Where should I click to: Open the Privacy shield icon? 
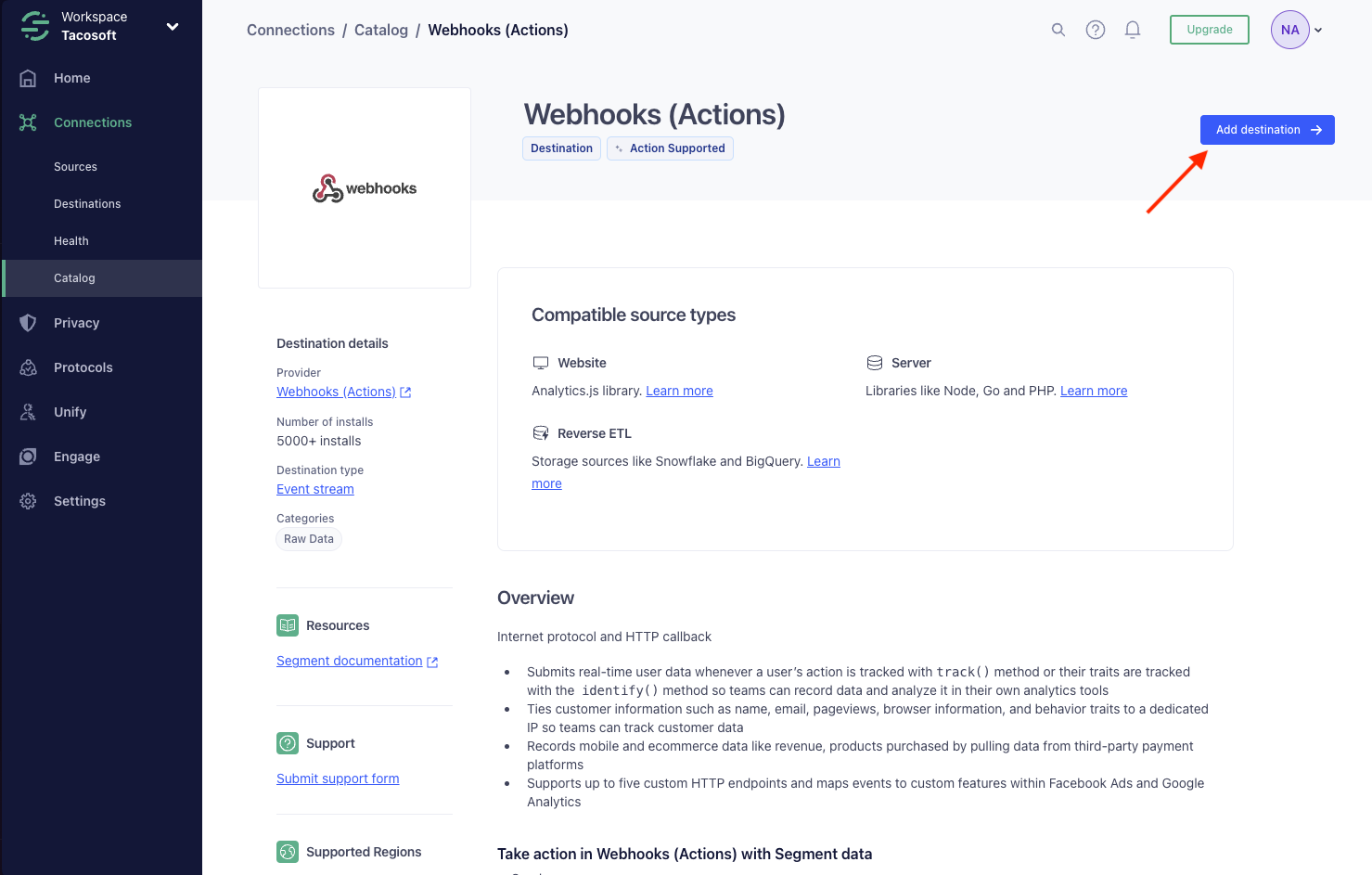tap(28, 322)
